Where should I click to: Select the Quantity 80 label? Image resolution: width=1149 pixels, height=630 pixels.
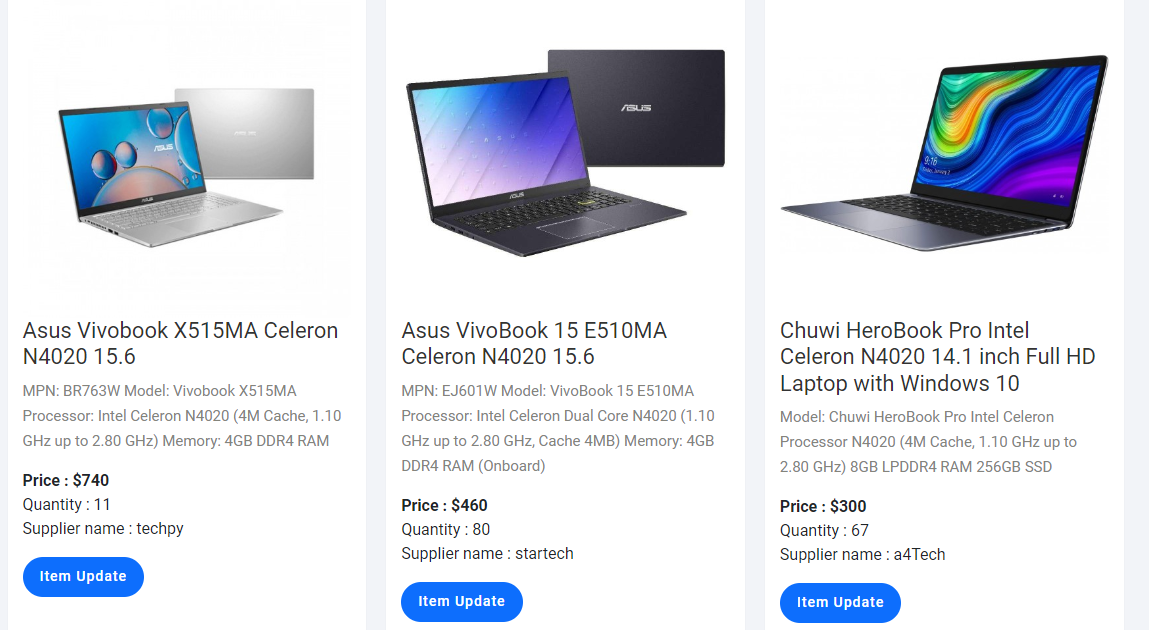(446, 530)
